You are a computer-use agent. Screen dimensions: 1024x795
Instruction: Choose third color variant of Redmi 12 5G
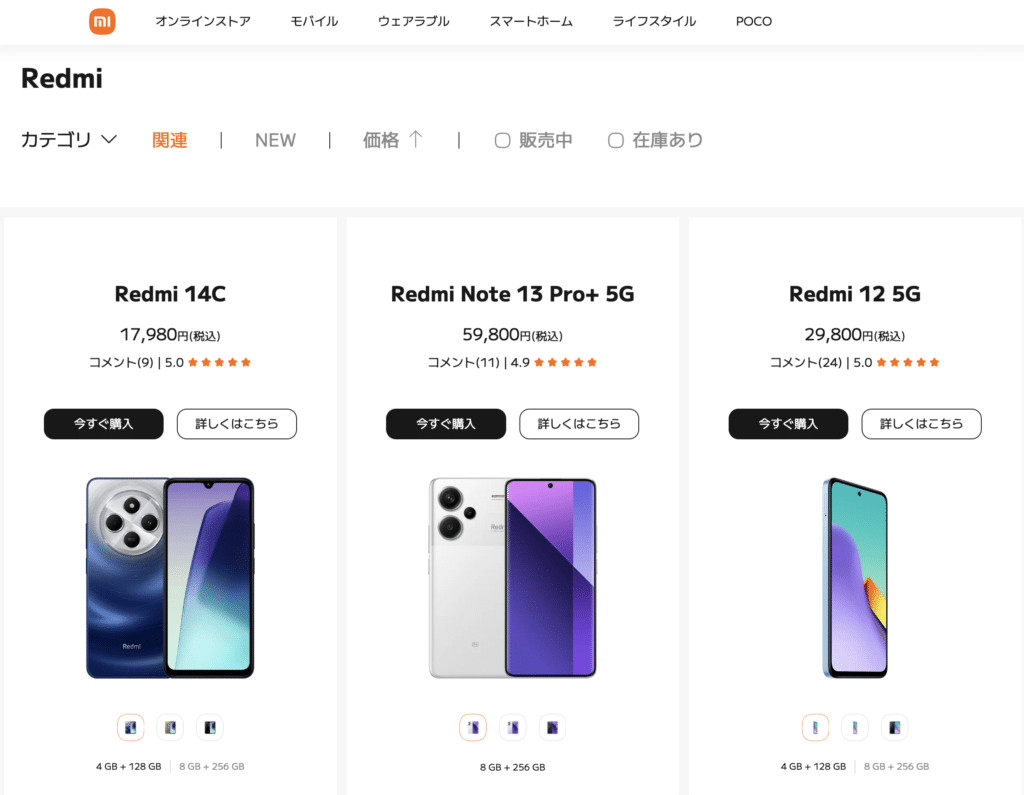coord(895,727)
